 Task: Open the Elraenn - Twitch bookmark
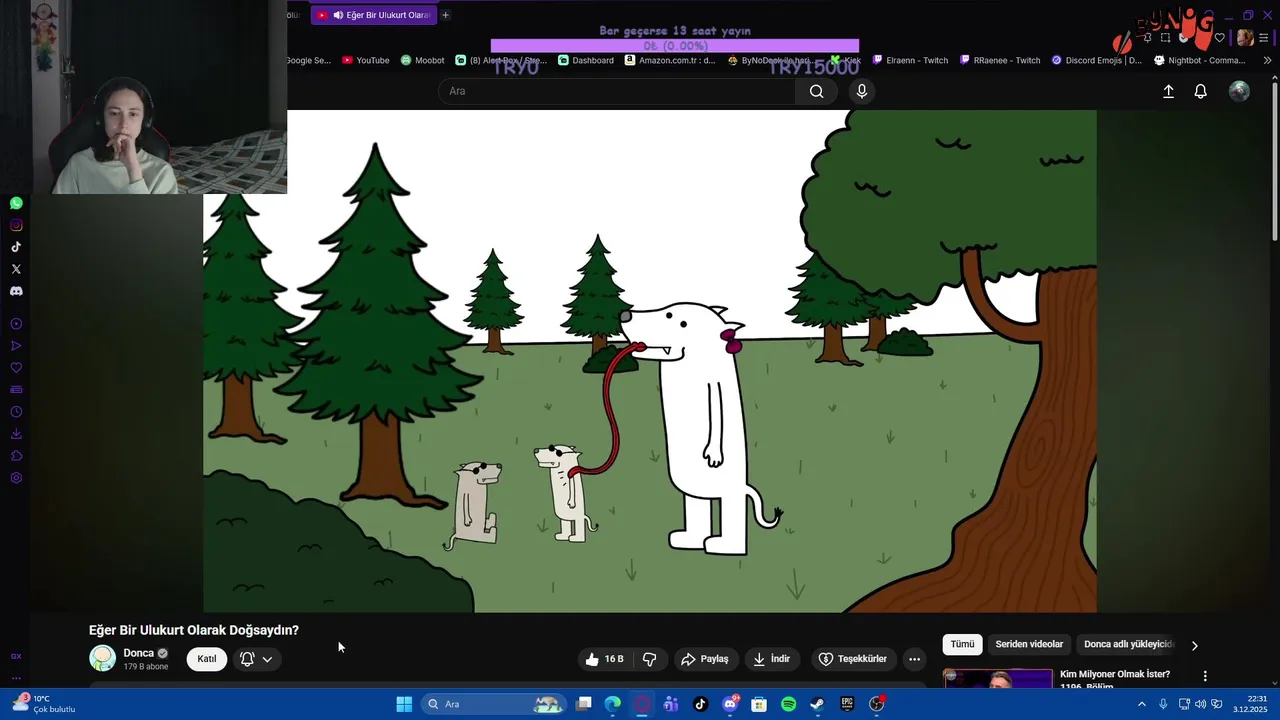910,60
